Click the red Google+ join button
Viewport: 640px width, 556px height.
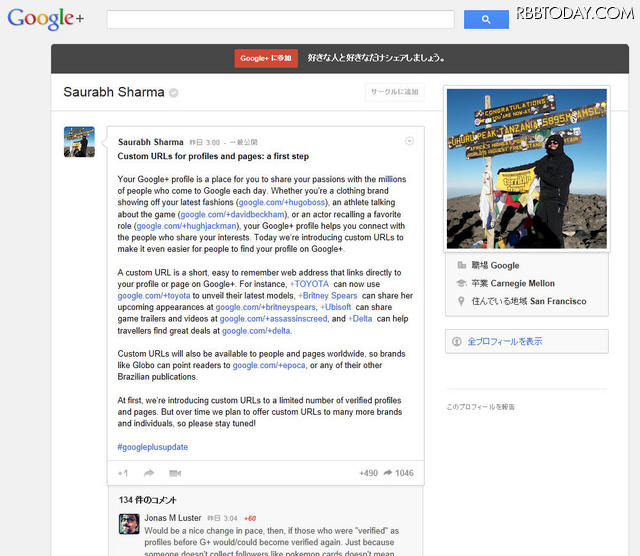(x=266, y=58)
